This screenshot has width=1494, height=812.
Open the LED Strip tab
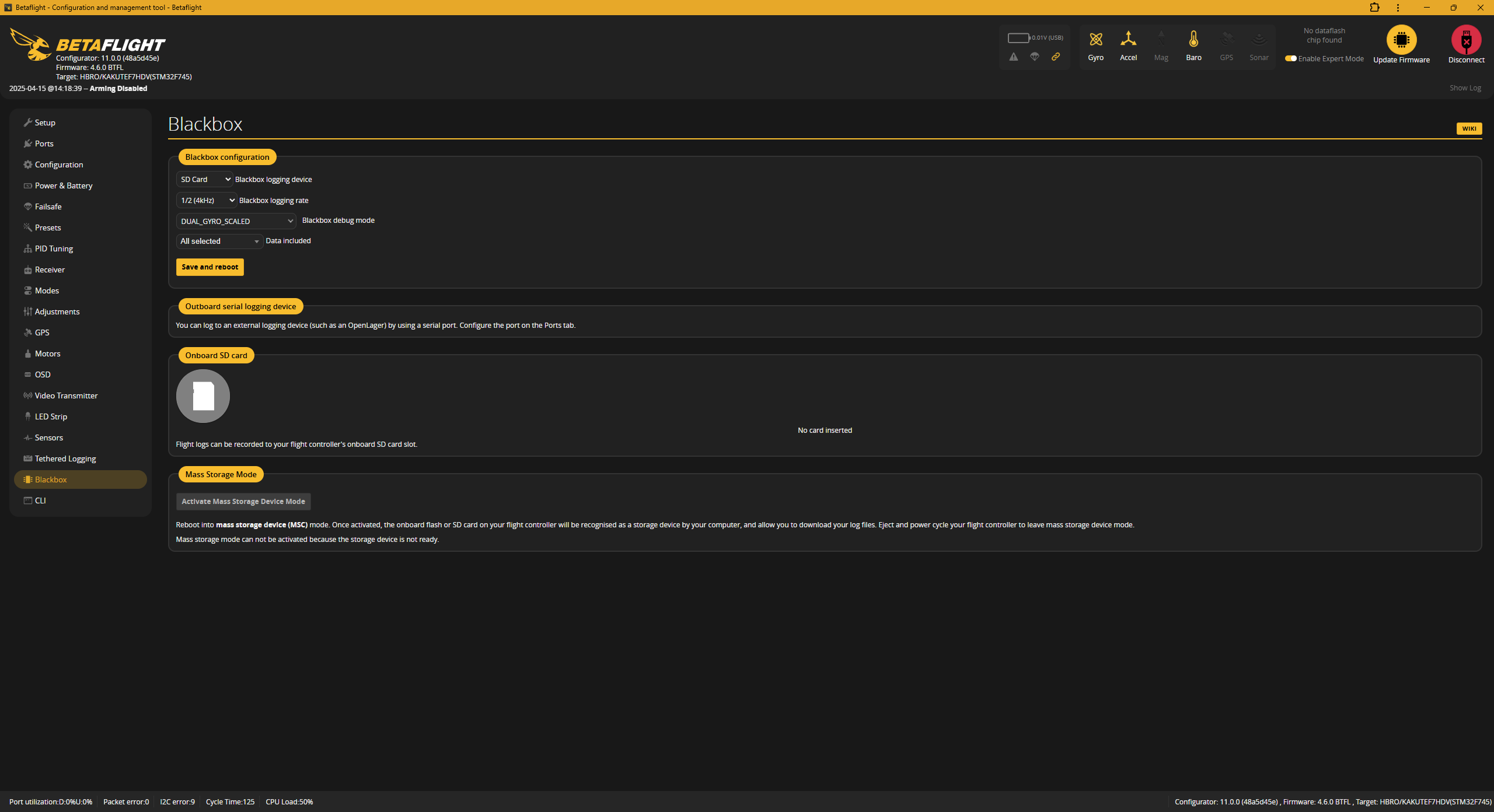tap(81, 416)
